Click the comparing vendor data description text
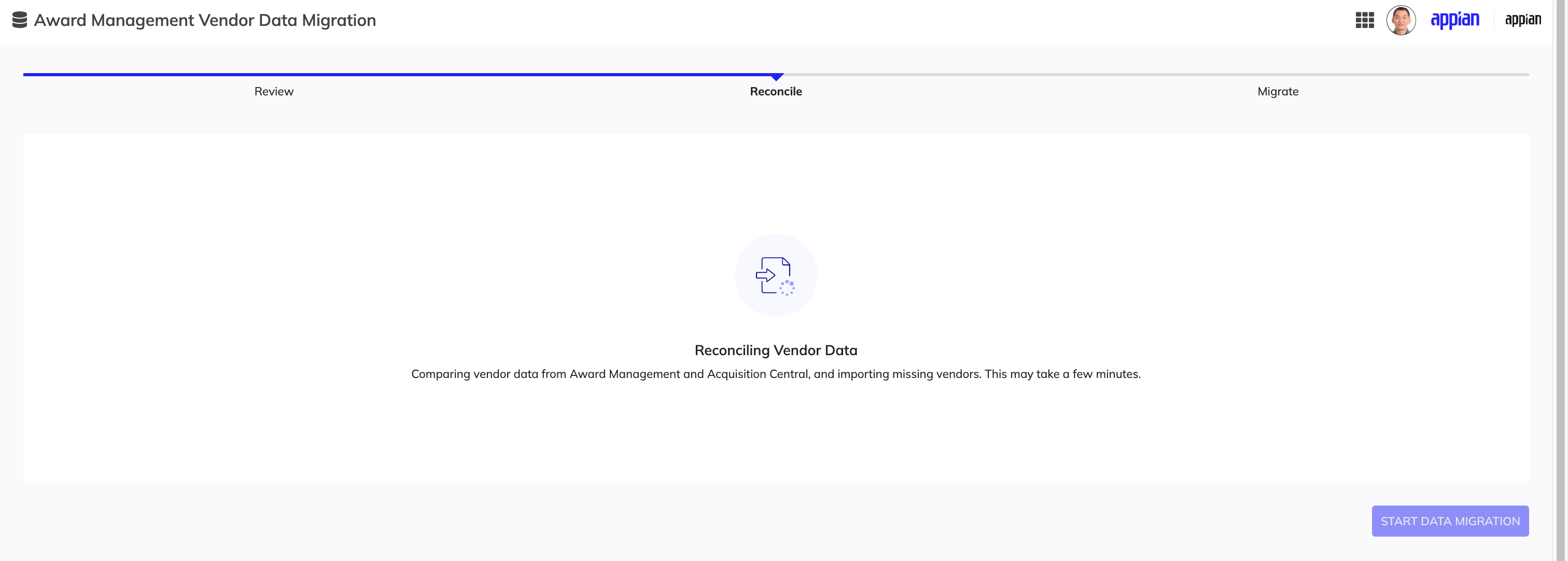This screenshot has height=561, width=1568. tap(776, 374)
